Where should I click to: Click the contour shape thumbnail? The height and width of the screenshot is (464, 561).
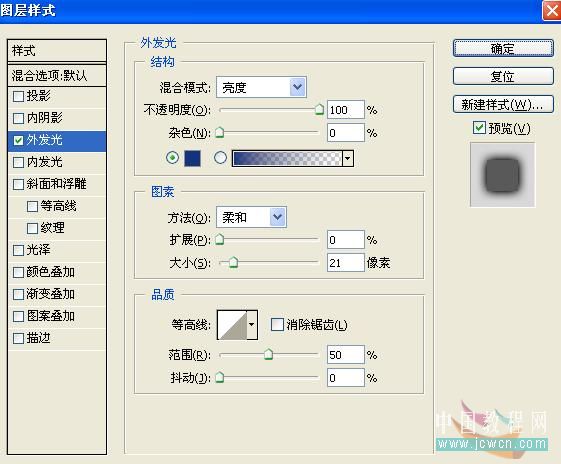coord(232,325)
